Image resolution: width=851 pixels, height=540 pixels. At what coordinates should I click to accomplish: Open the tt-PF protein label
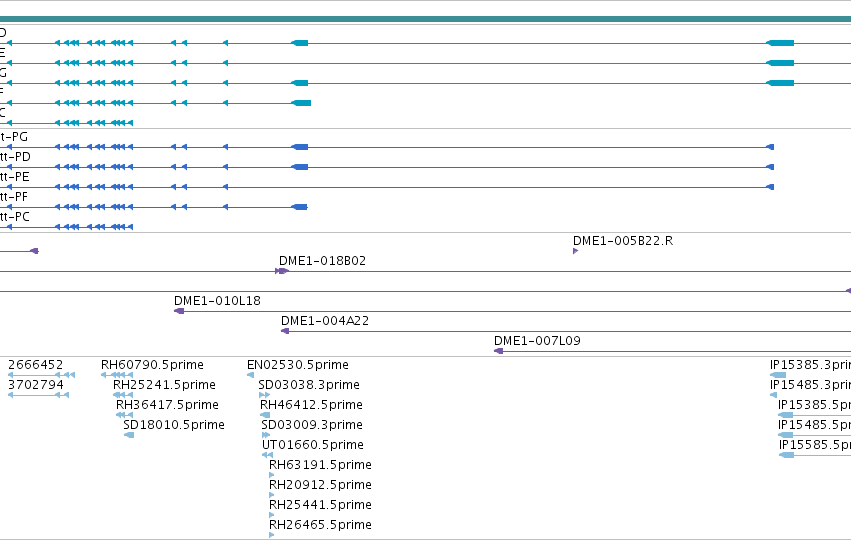[14, 197]
